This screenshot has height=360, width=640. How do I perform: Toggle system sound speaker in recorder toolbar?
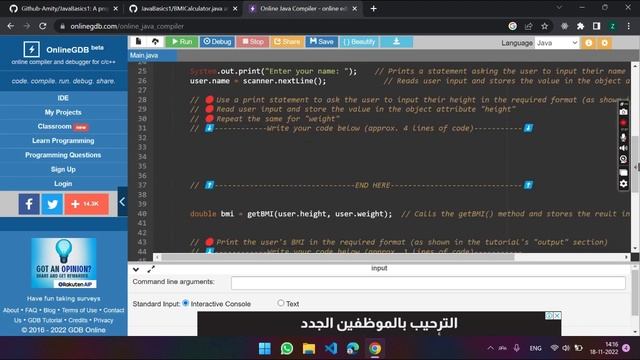point(623,148)
